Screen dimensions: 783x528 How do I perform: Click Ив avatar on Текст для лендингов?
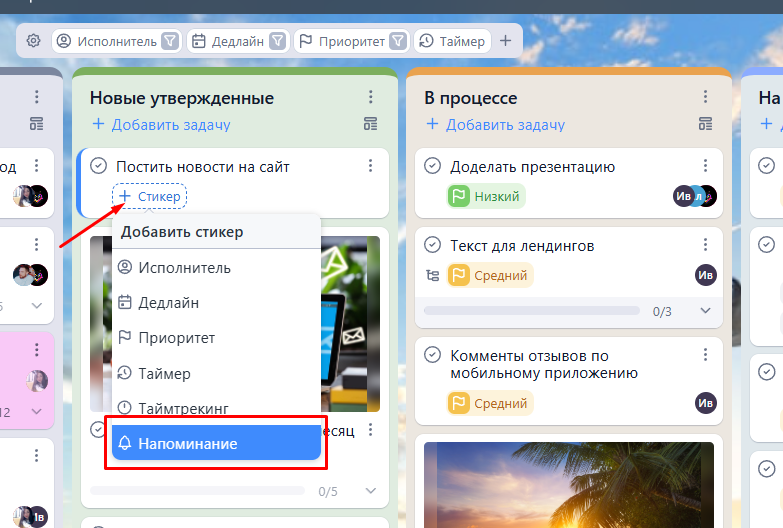point(706,275)
